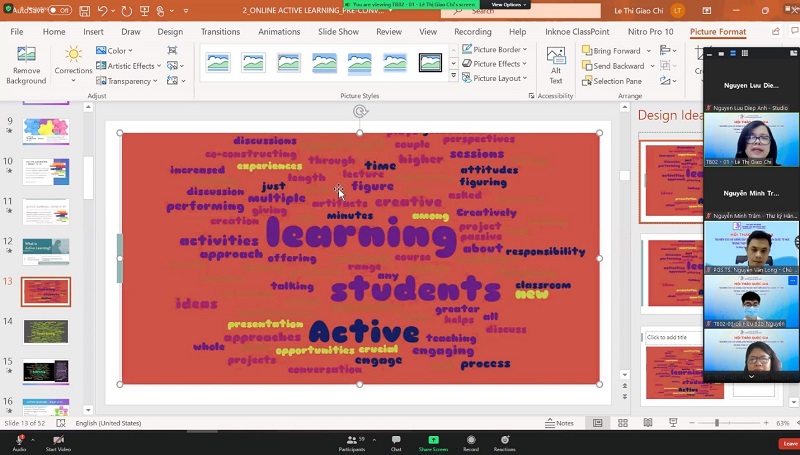Open the Animations ribbon tab
This screenshot has height=455, width=800.
[x=279, y=31]
